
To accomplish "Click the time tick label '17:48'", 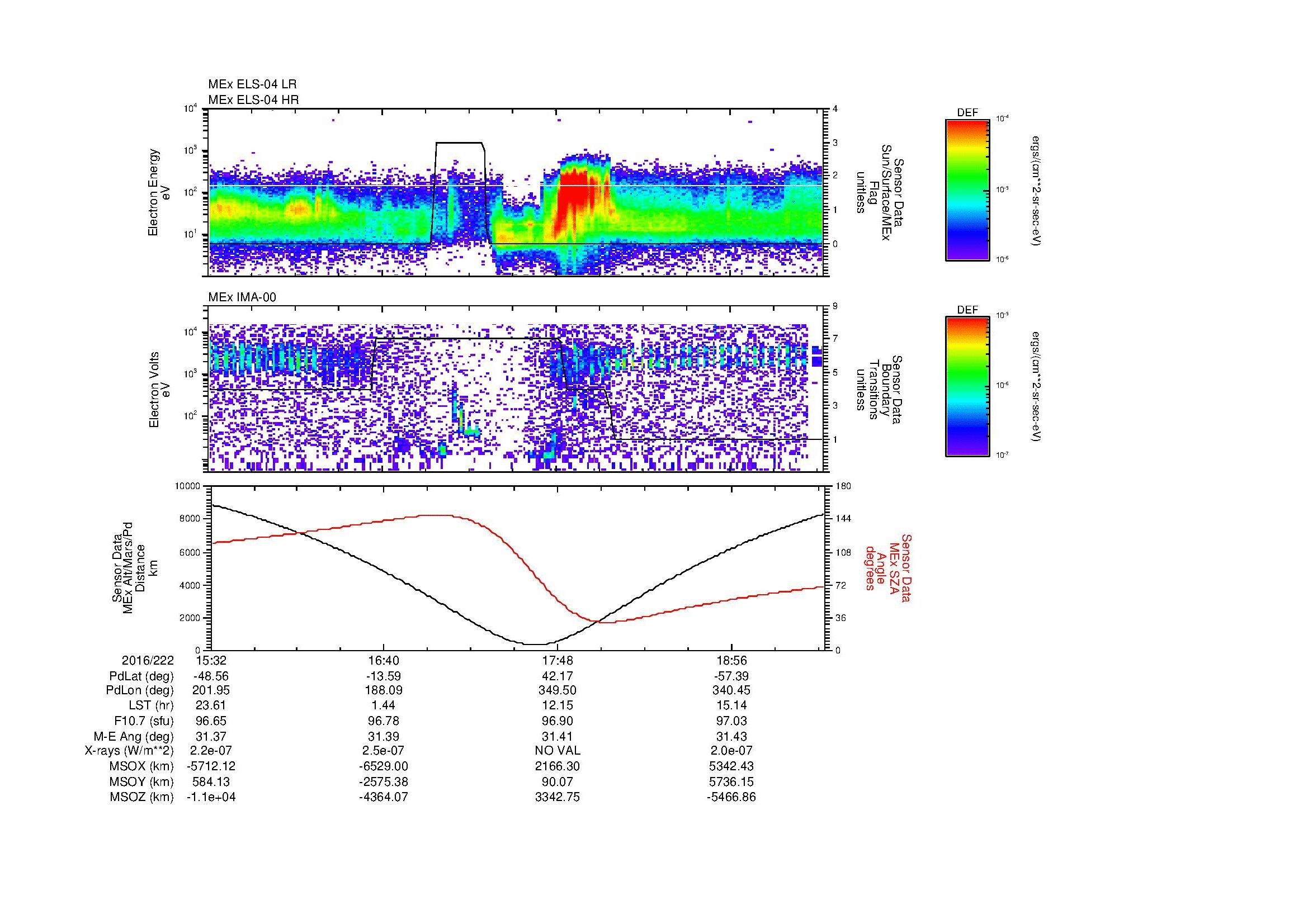I will (x=558, y=660).
